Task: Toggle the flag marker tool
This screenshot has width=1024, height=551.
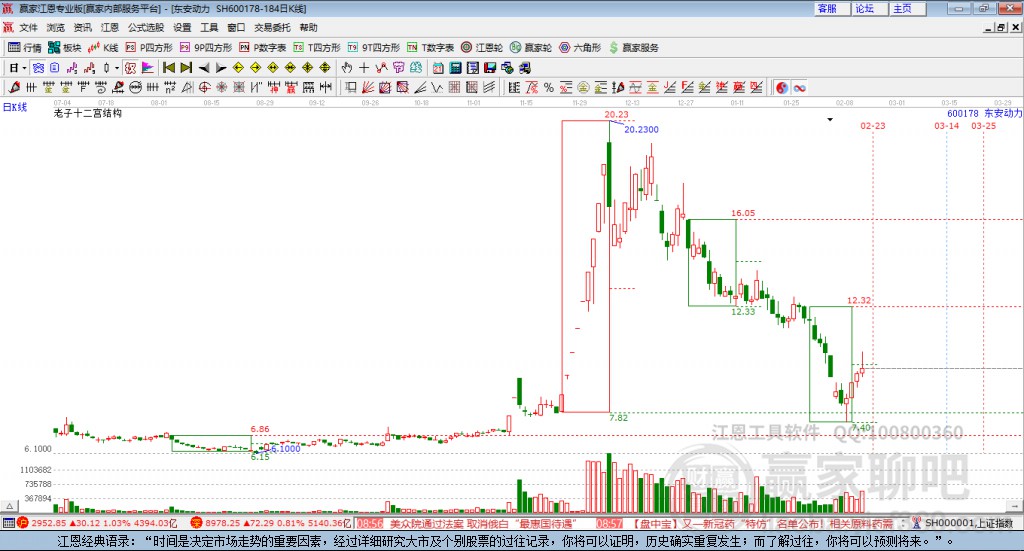Action: [x=148, y=68]
